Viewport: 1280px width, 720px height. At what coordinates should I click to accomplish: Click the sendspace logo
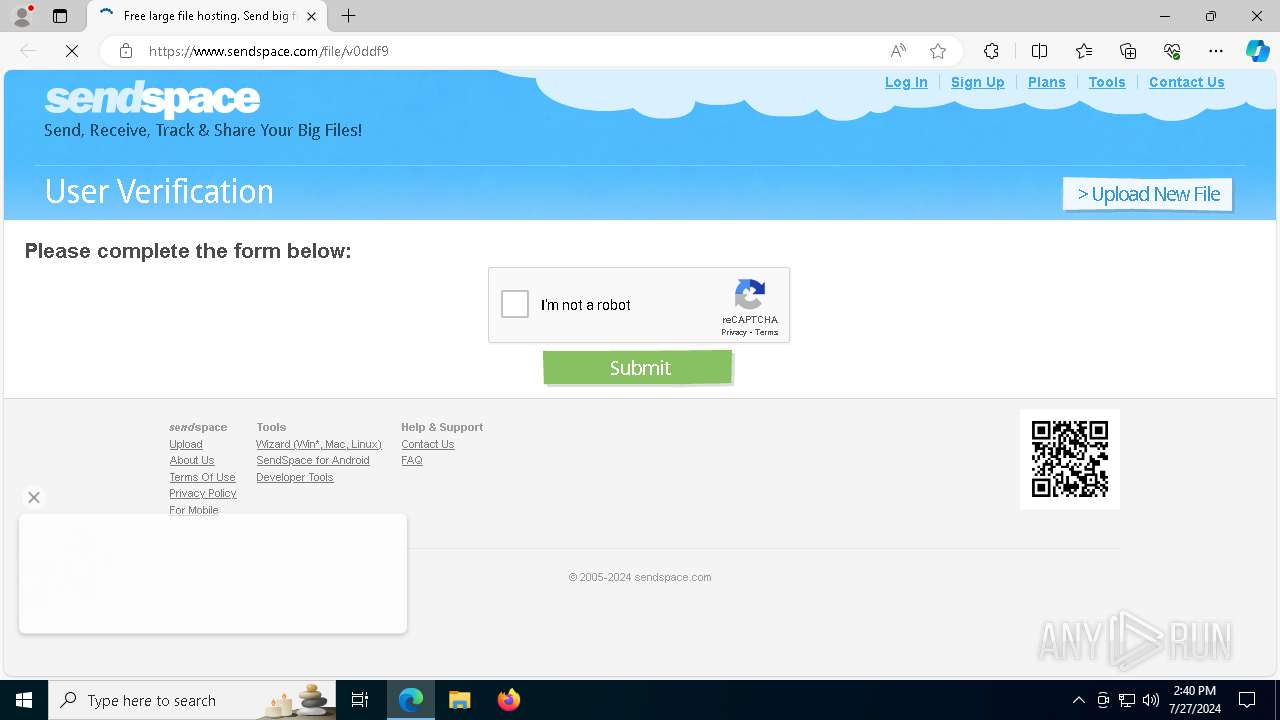click(152, 99)
